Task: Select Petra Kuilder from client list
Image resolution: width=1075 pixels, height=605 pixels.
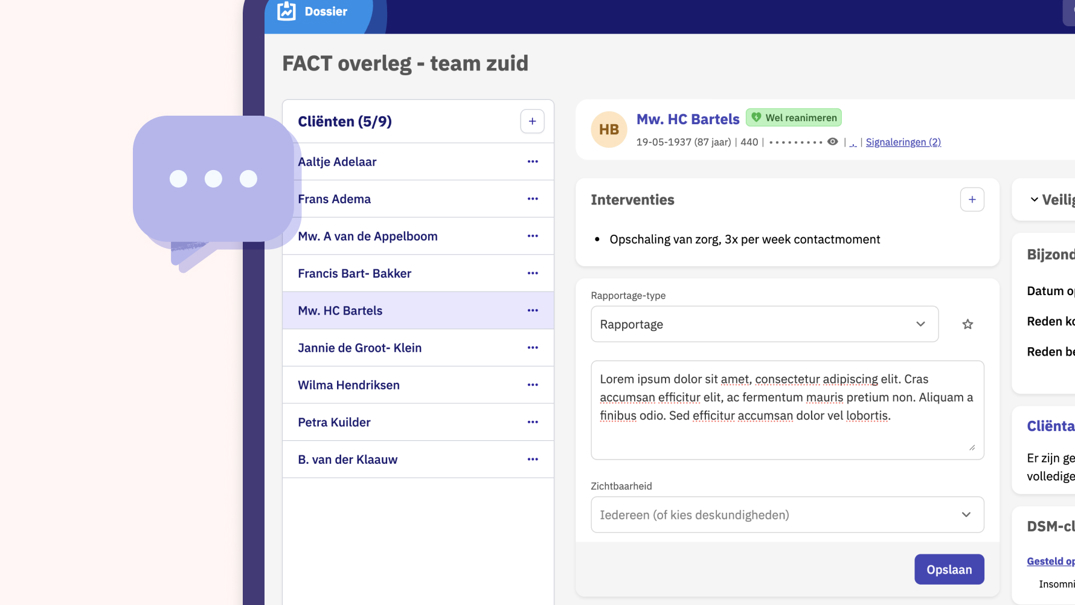Action: (334, 423)
